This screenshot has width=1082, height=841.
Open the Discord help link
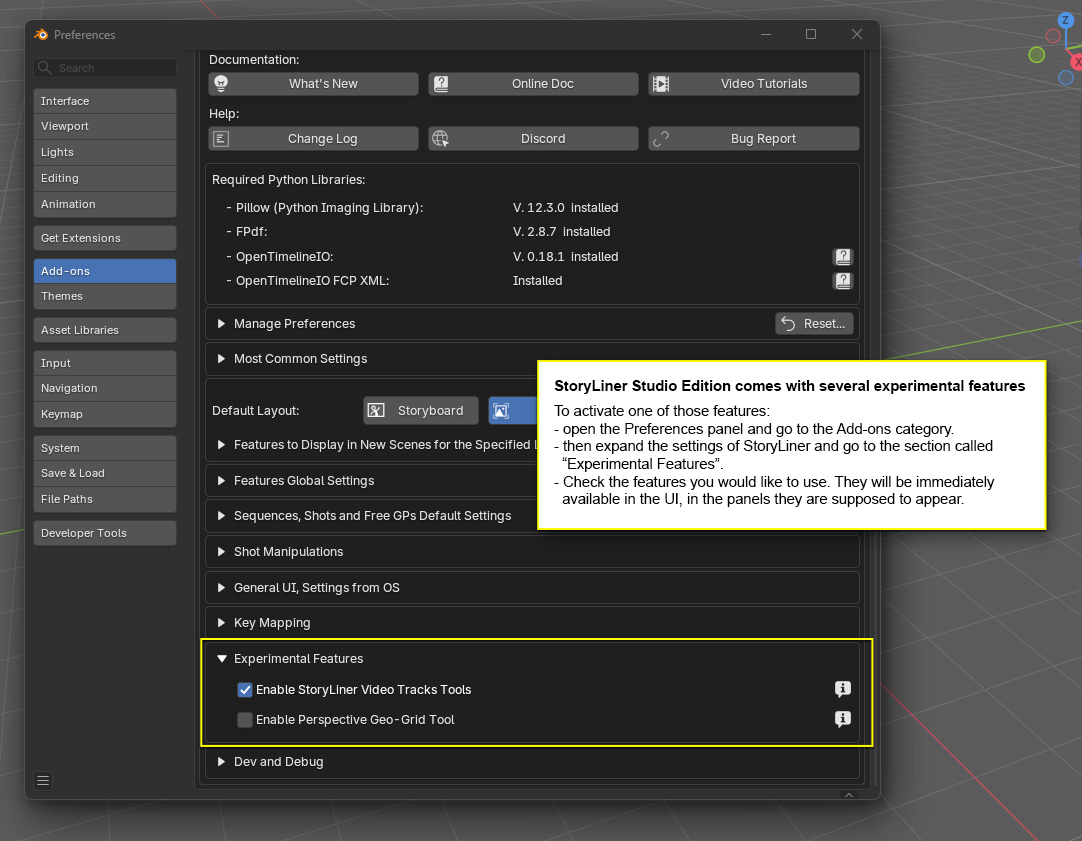coord(533,139)
